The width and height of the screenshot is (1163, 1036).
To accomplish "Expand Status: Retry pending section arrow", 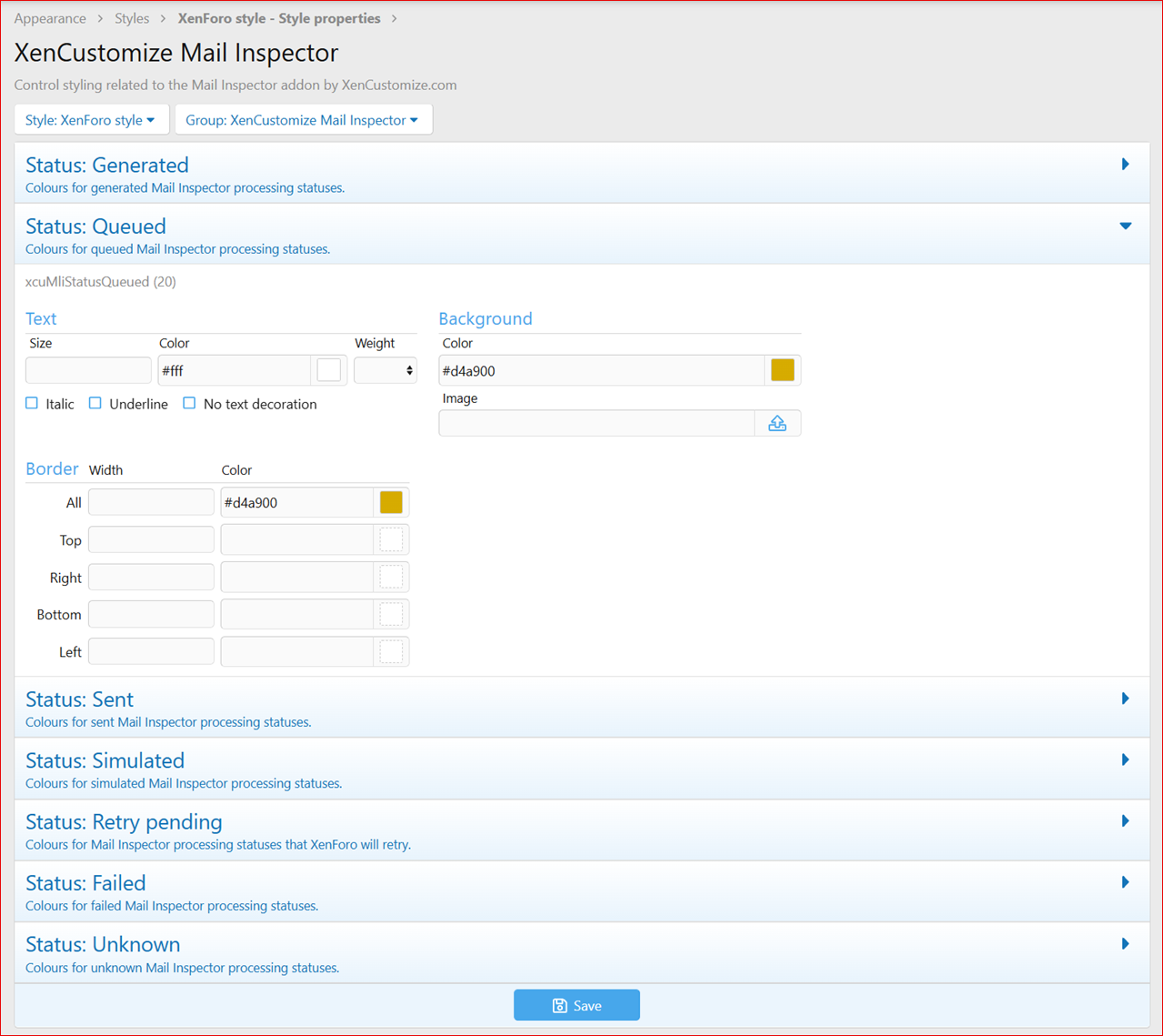I will click(x=1126, y=821).
